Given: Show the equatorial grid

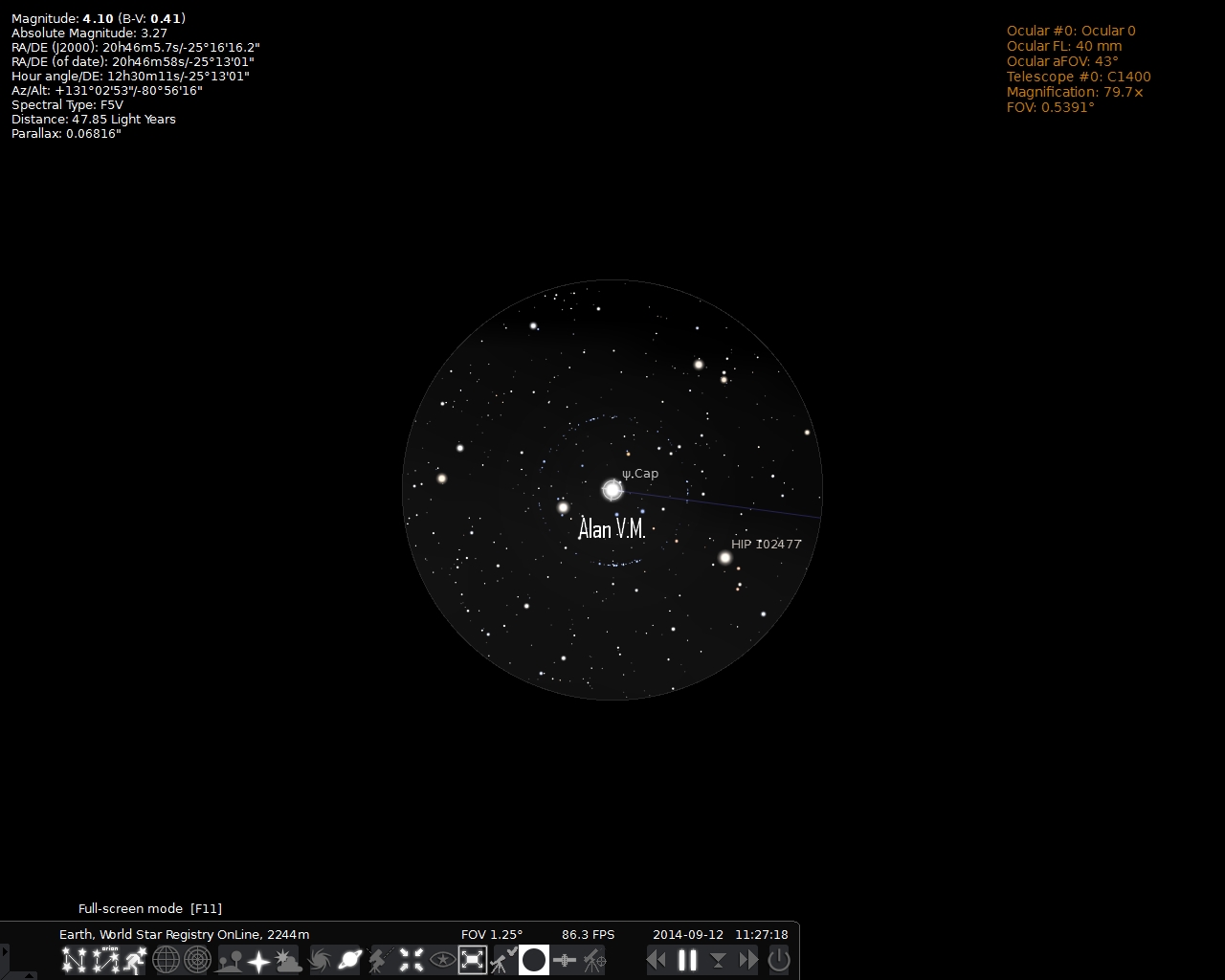Looking at the screenshot, I should 167,959.
